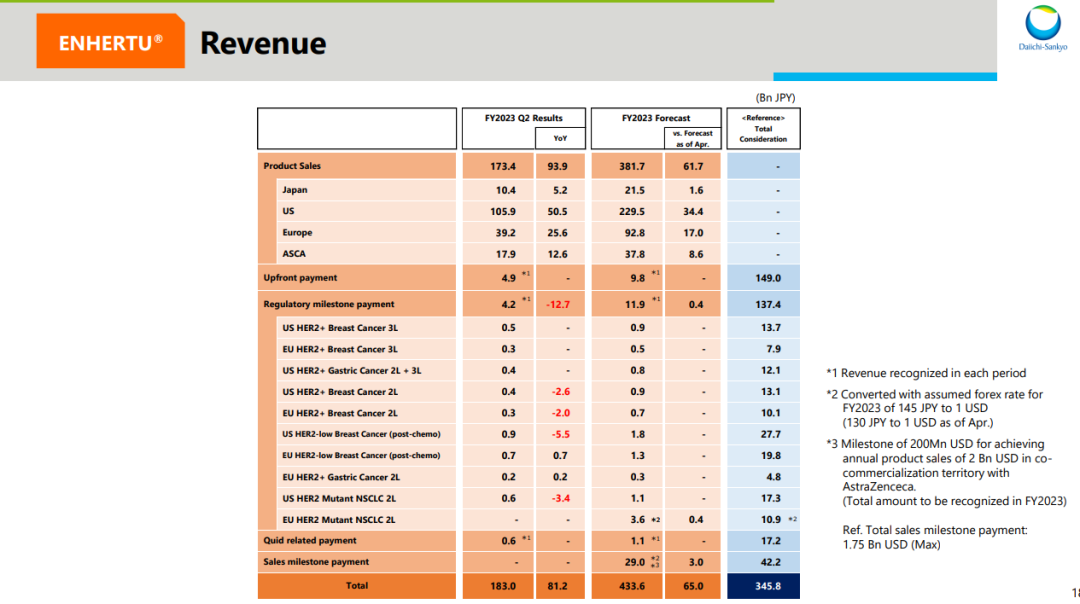Click the orange ENHERTU badge
Screen dimensions: 1080x604
(x=110, y=42)
